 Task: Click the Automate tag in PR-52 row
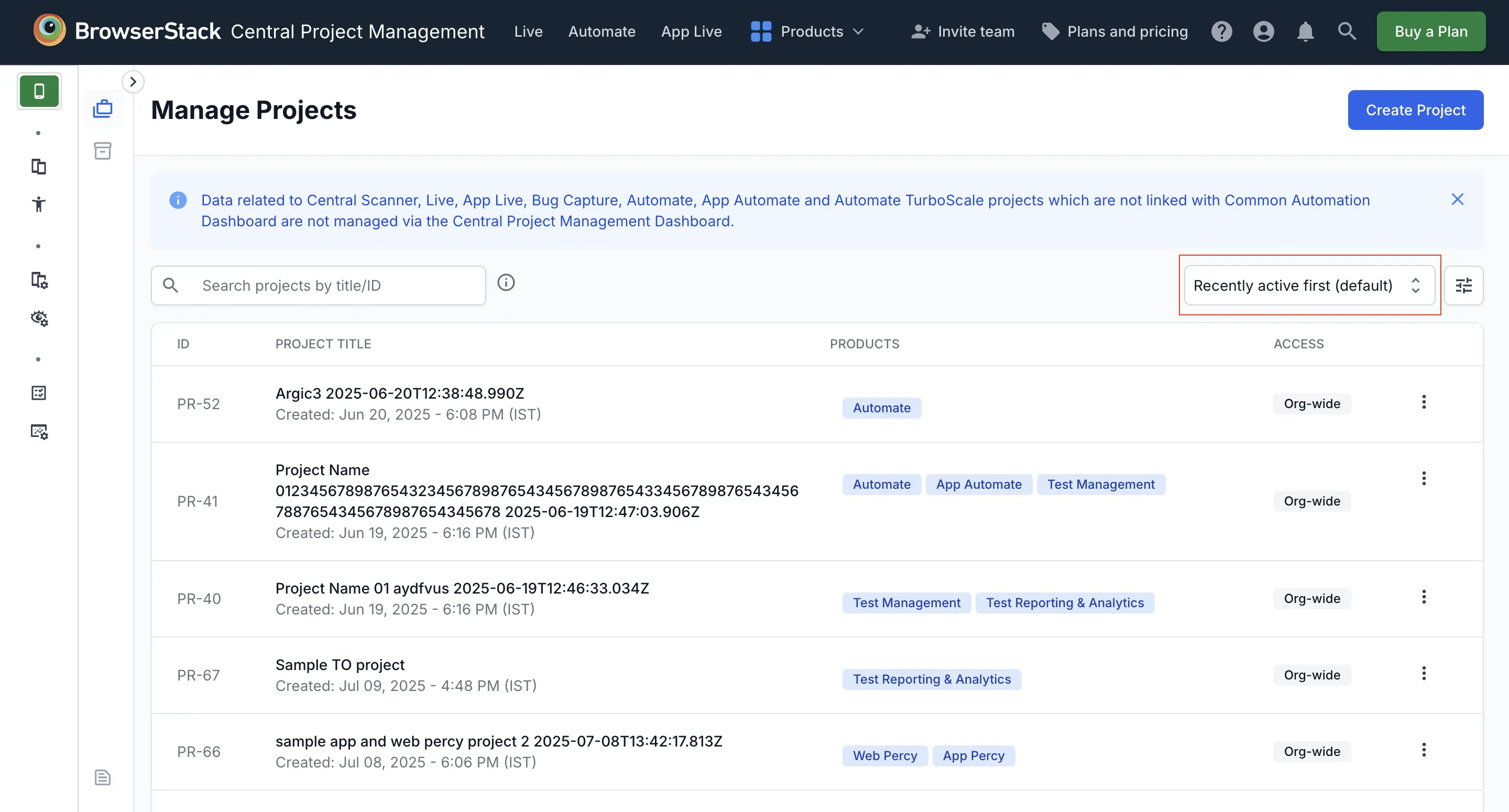(x=882, y=408)
